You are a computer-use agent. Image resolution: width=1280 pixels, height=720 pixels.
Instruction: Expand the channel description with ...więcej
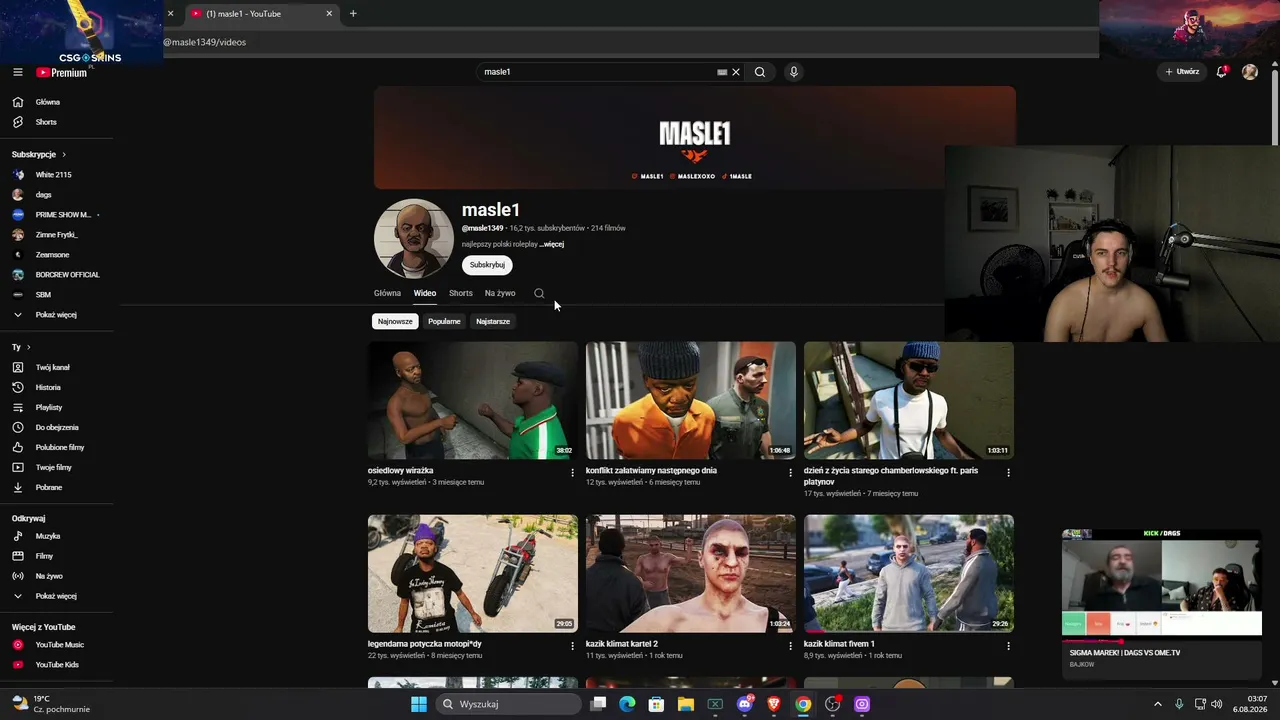pyautogui.click(x=552, y=244)
